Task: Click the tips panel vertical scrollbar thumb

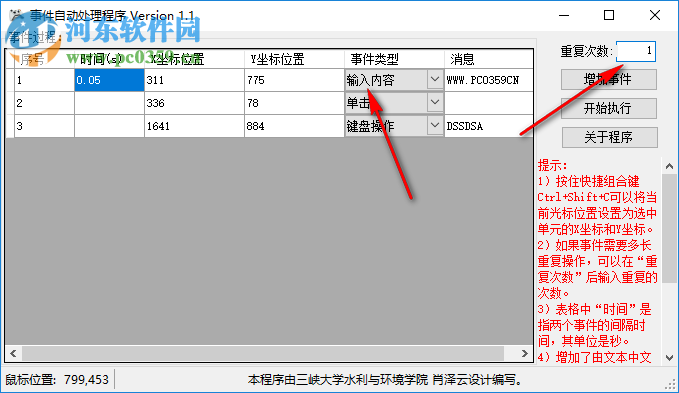Action: [669, 229]
